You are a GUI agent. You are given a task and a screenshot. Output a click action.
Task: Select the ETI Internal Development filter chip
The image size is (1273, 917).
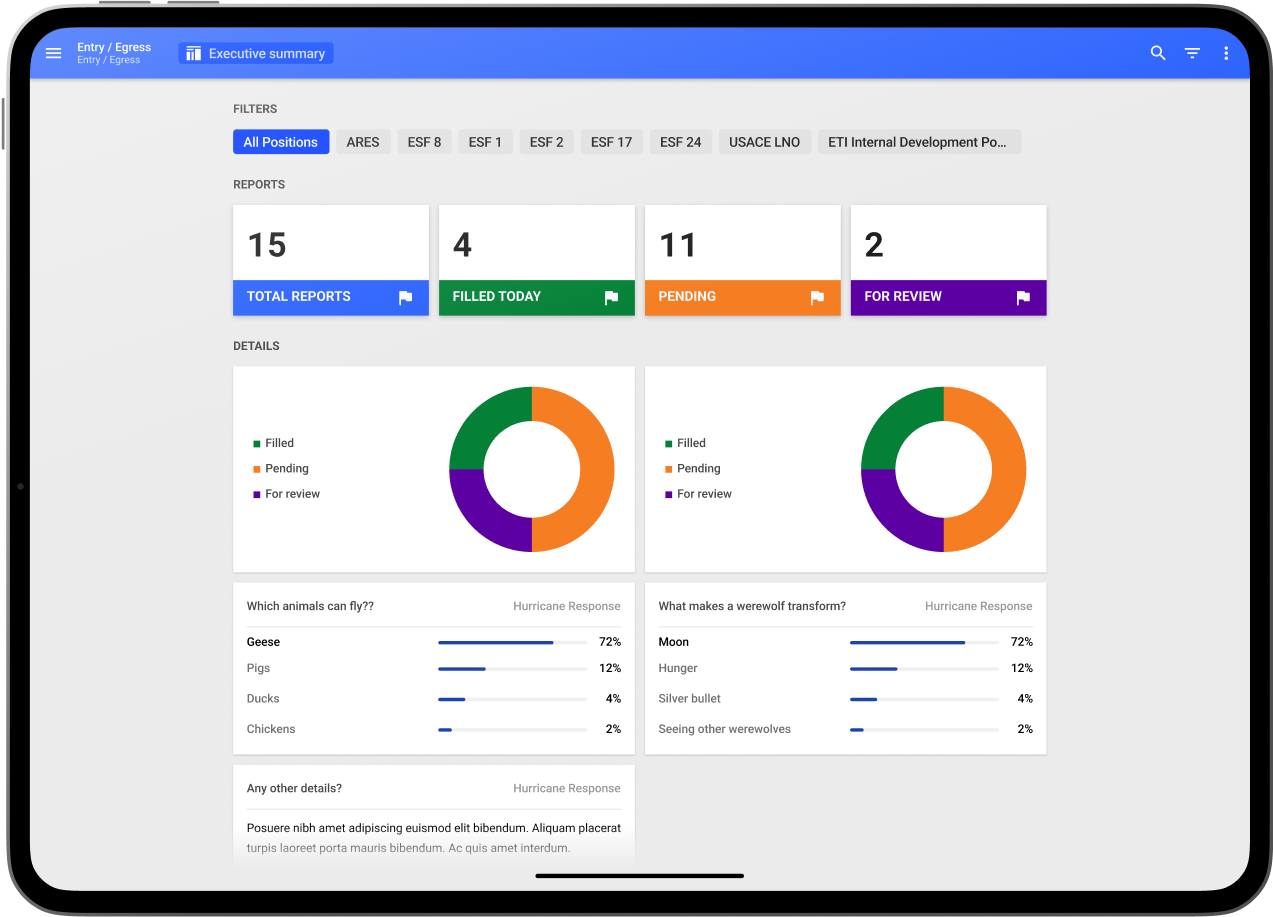918,142
